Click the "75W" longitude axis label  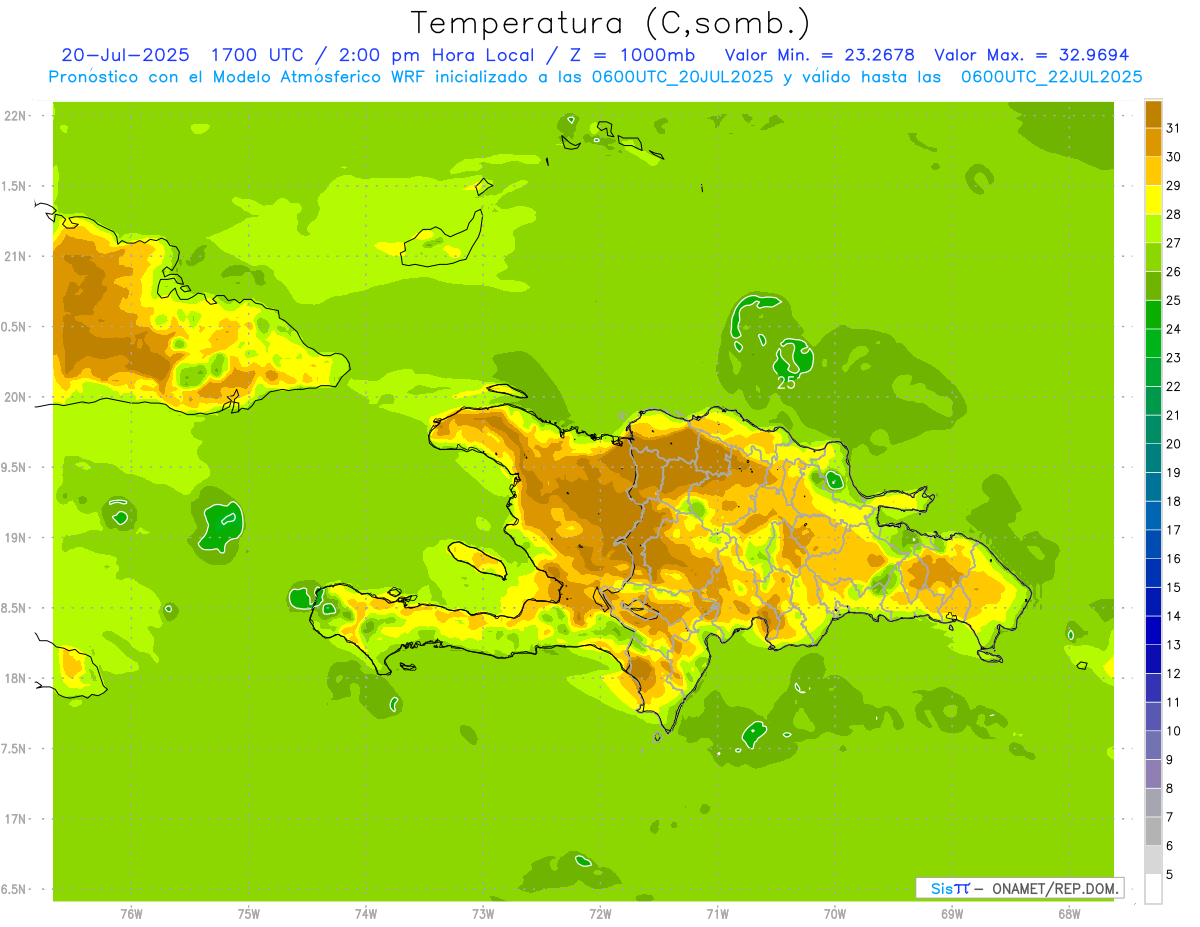[x=249, y=914]
